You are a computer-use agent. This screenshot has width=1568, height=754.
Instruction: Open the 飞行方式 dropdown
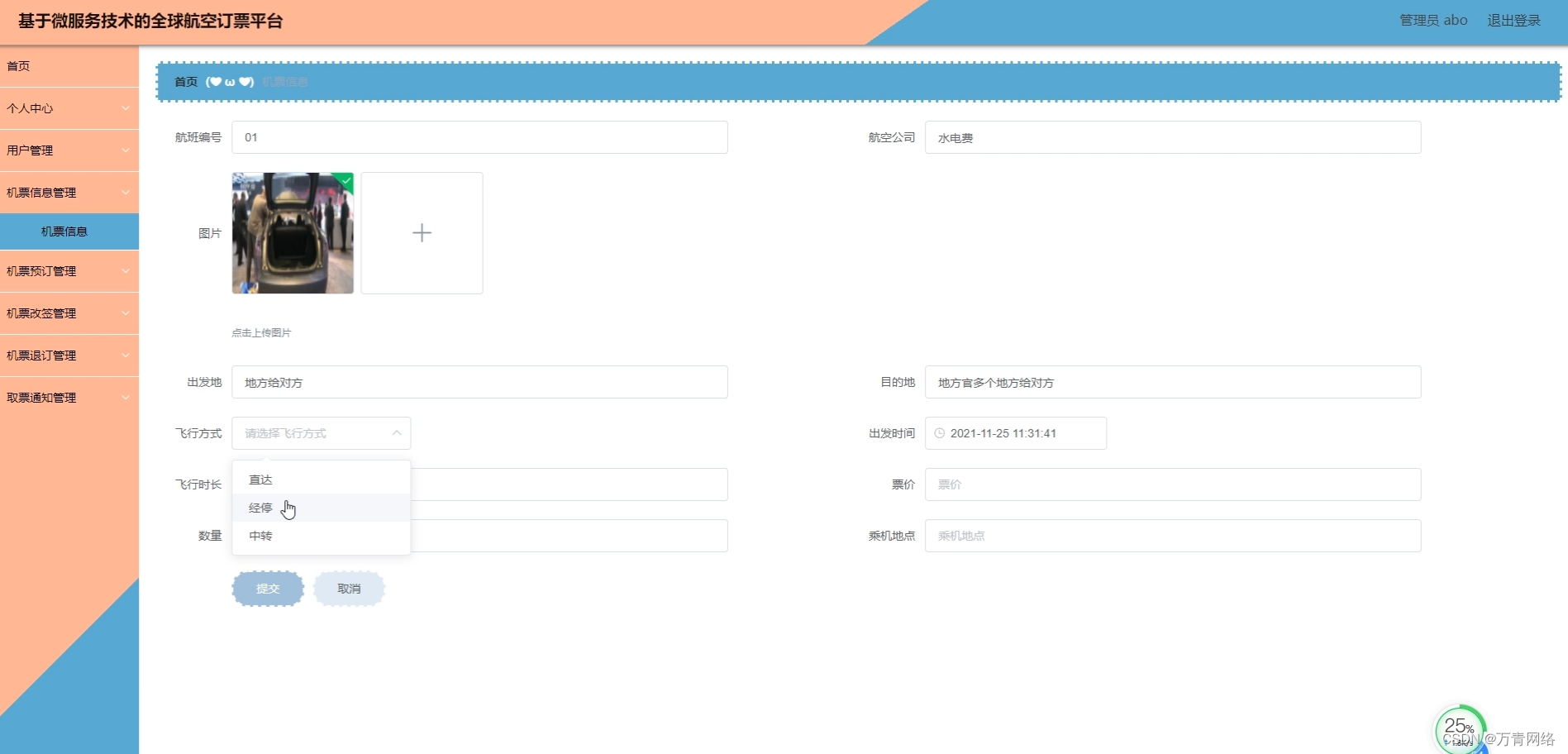pyautogui.click(x=321, y=432)
